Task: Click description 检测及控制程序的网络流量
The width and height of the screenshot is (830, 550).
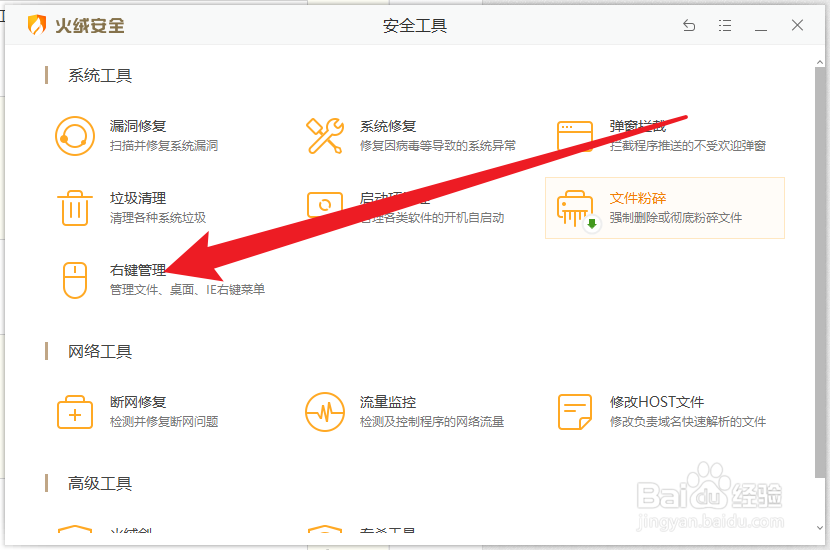Action: coord(432,421)
